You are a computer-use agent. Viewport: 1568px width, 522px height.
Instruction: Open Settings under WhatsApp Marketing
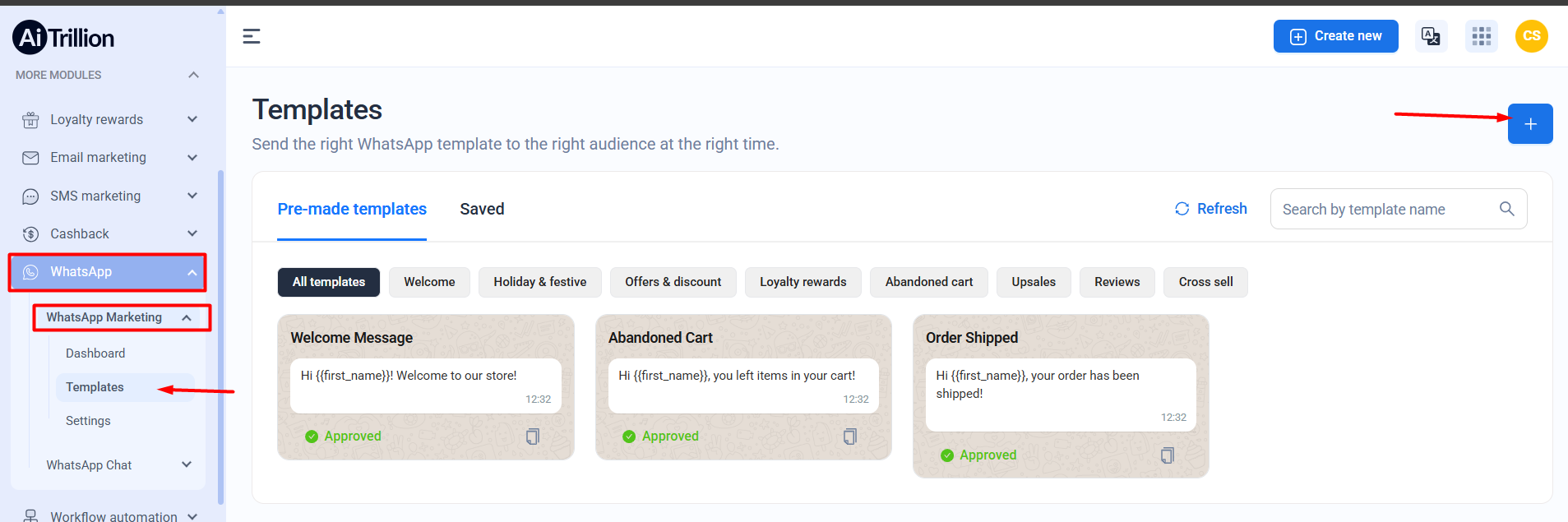click(88, 421)
